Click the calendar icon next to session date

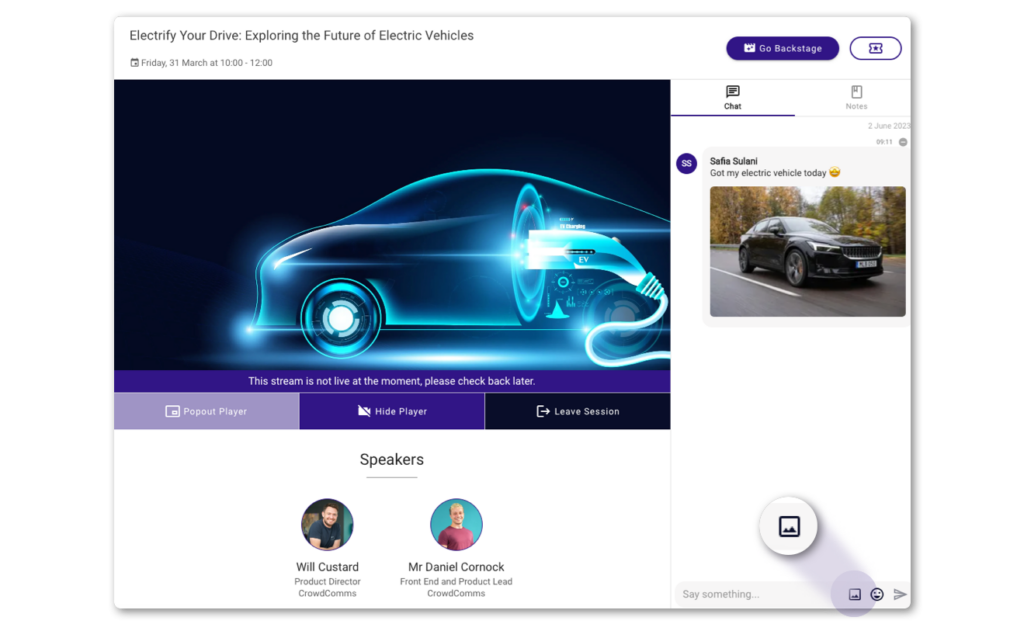135,63
